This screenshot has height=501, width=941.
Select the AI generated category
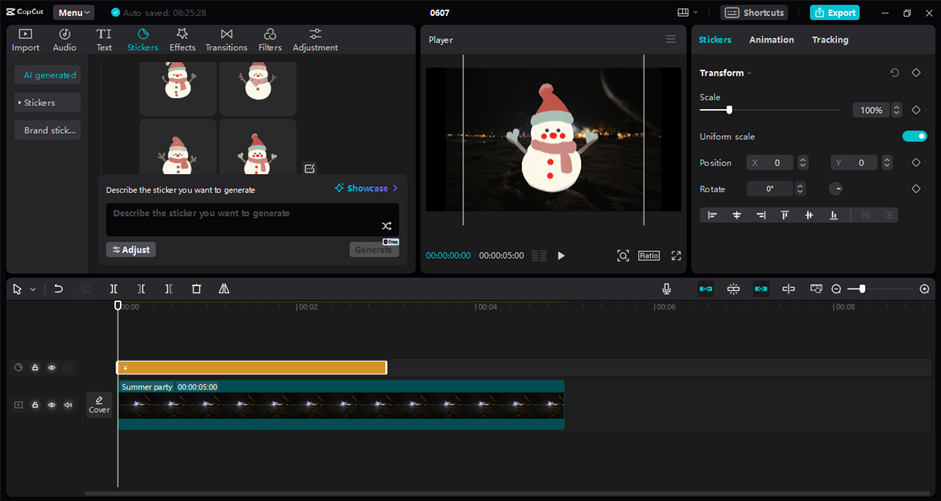pos(47,75)
